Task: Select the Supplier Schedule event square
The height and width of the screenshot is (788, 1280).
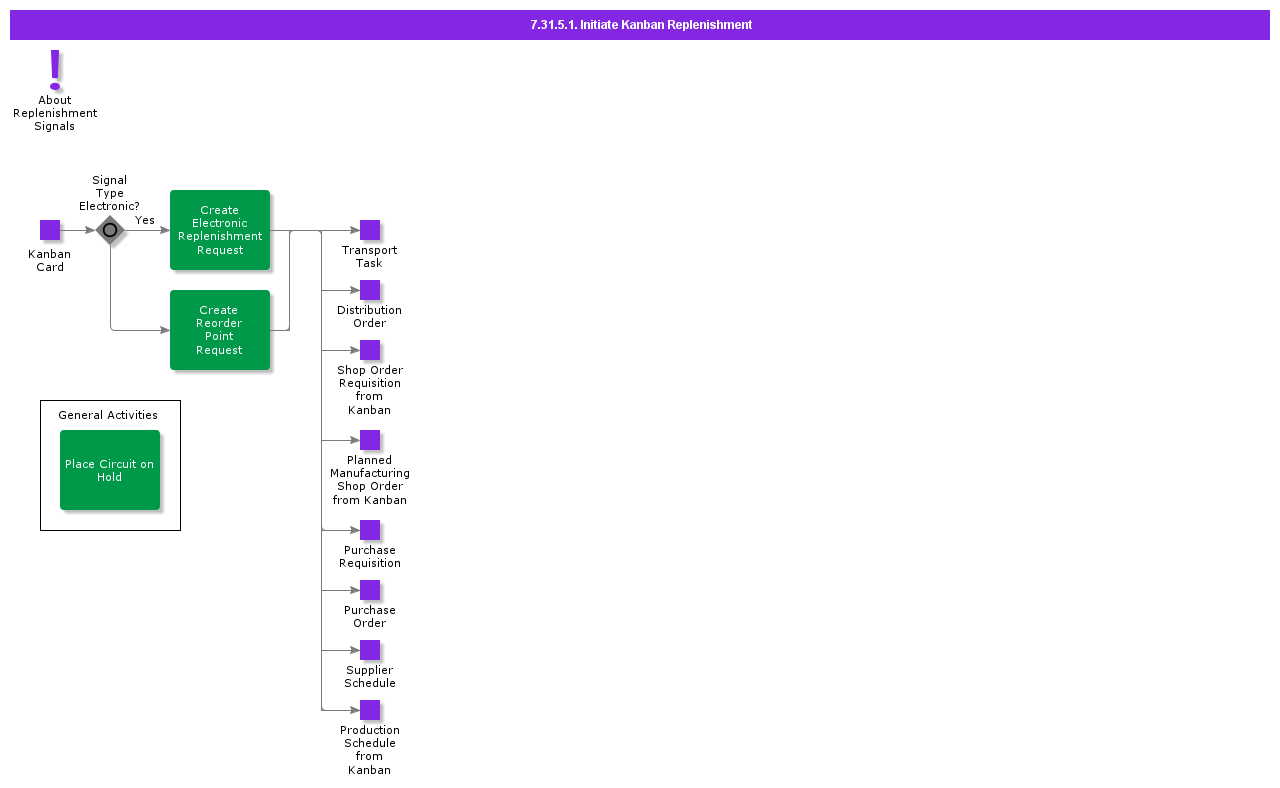Action: pos(370,650)
